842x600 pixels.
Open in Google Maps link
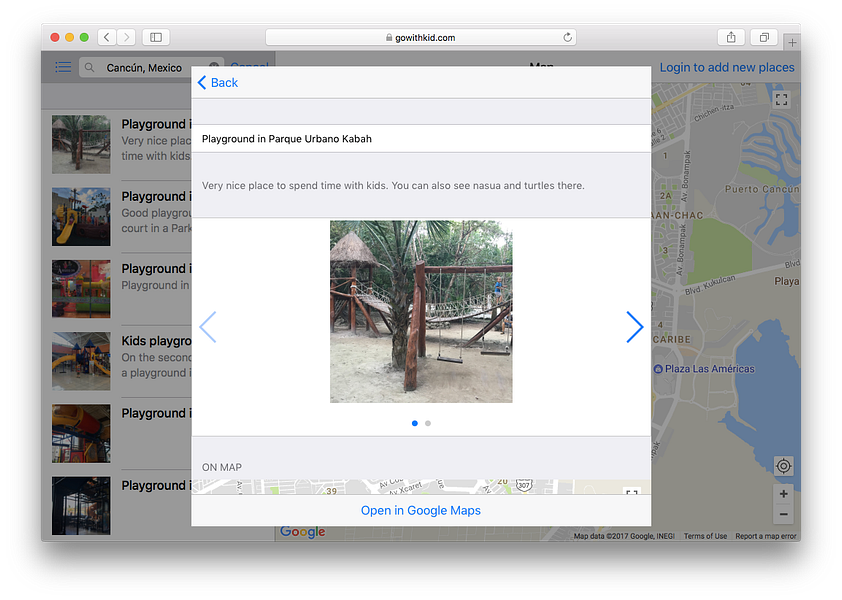click(x=420, y=510)
